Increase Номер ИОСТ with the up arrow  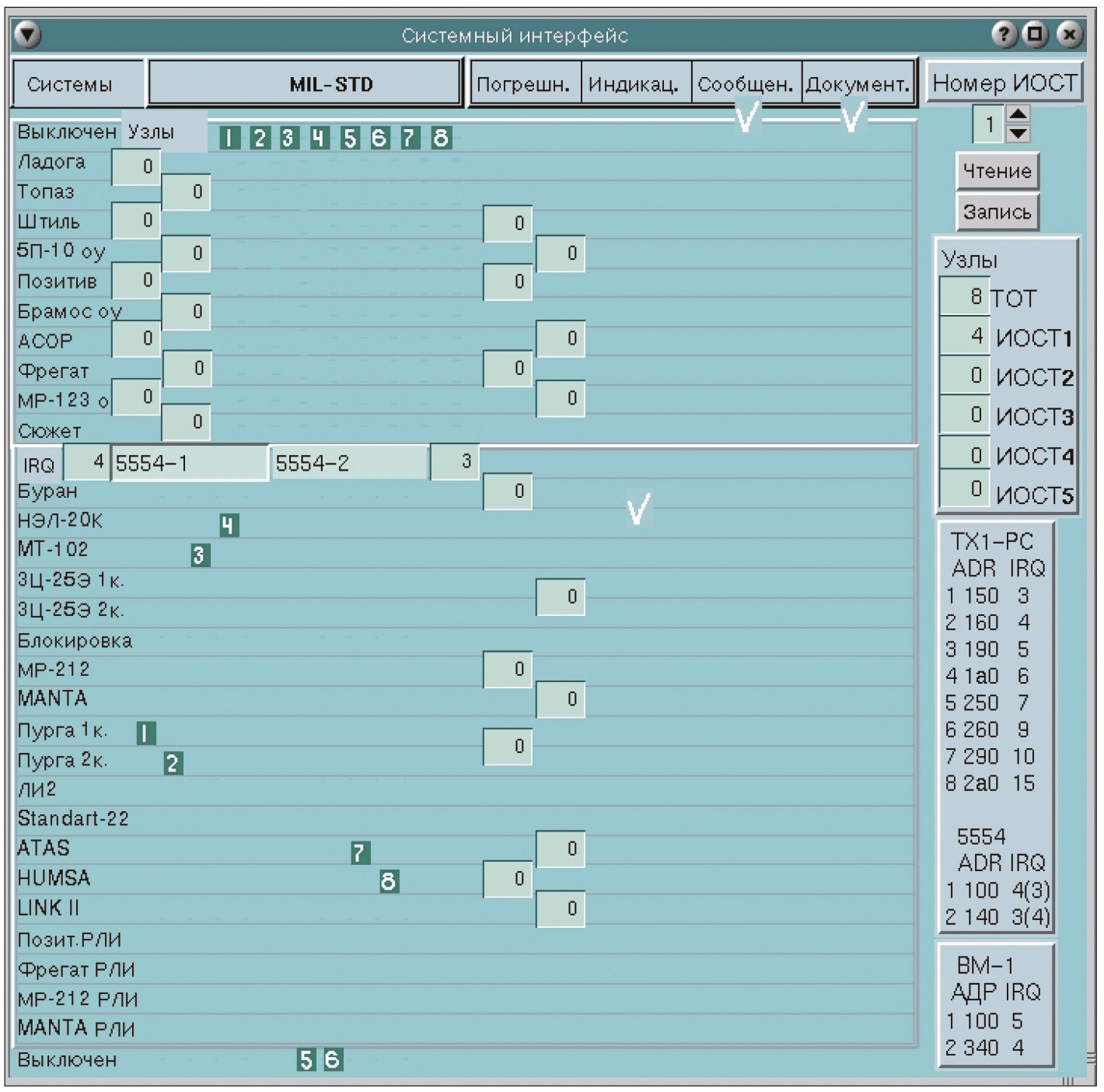pyautogui.click(x=1018, y=114)
